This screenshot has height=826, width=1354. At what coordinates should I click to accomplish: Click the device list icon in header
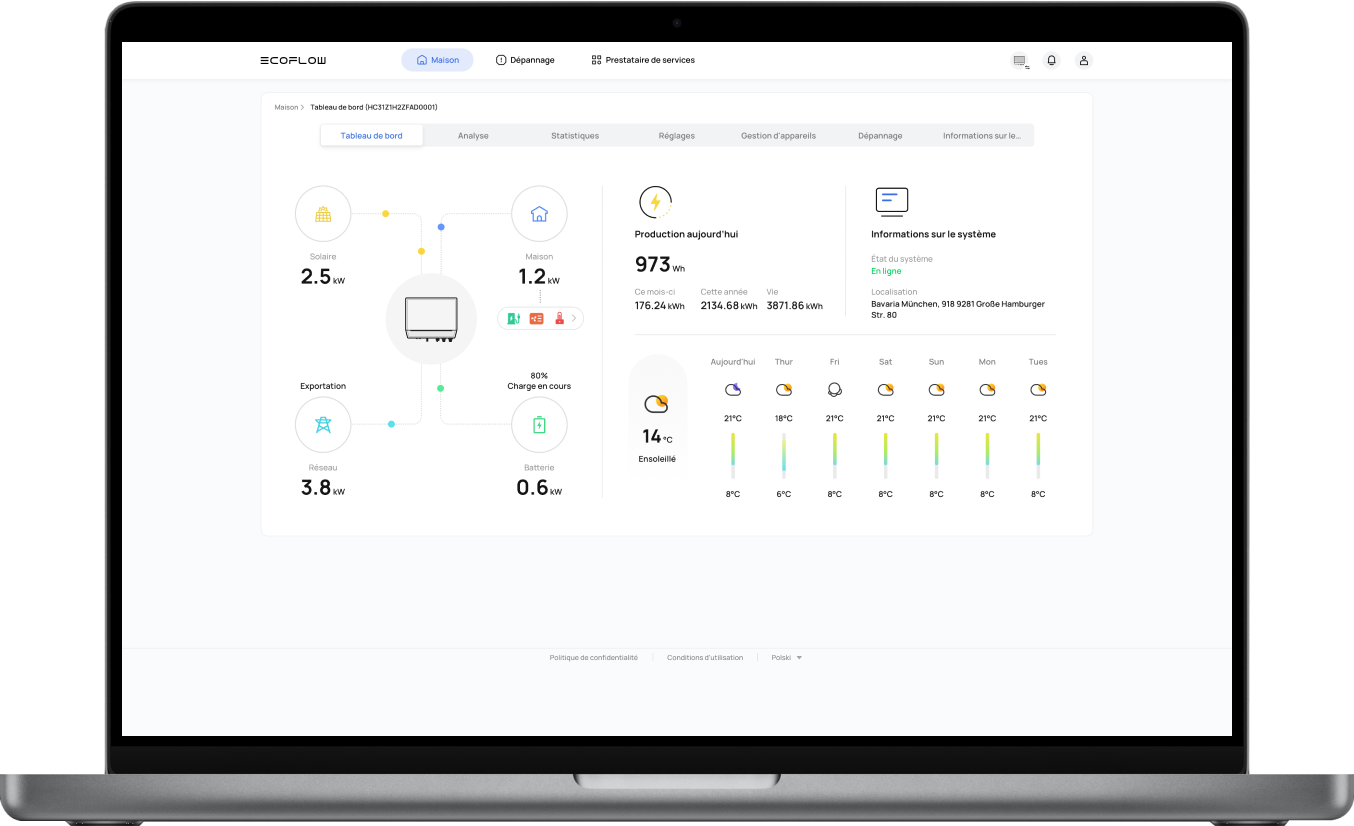coord(1019,60)
